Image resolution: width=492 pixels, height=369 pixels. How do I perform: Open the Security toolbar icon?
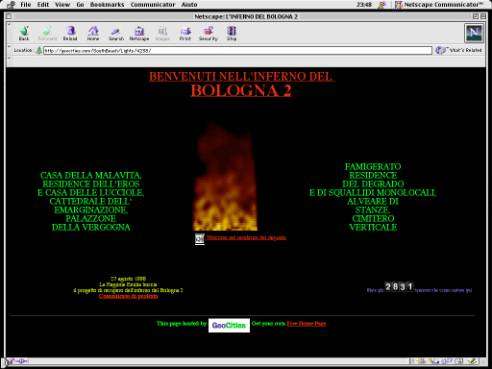coord(208,33)
